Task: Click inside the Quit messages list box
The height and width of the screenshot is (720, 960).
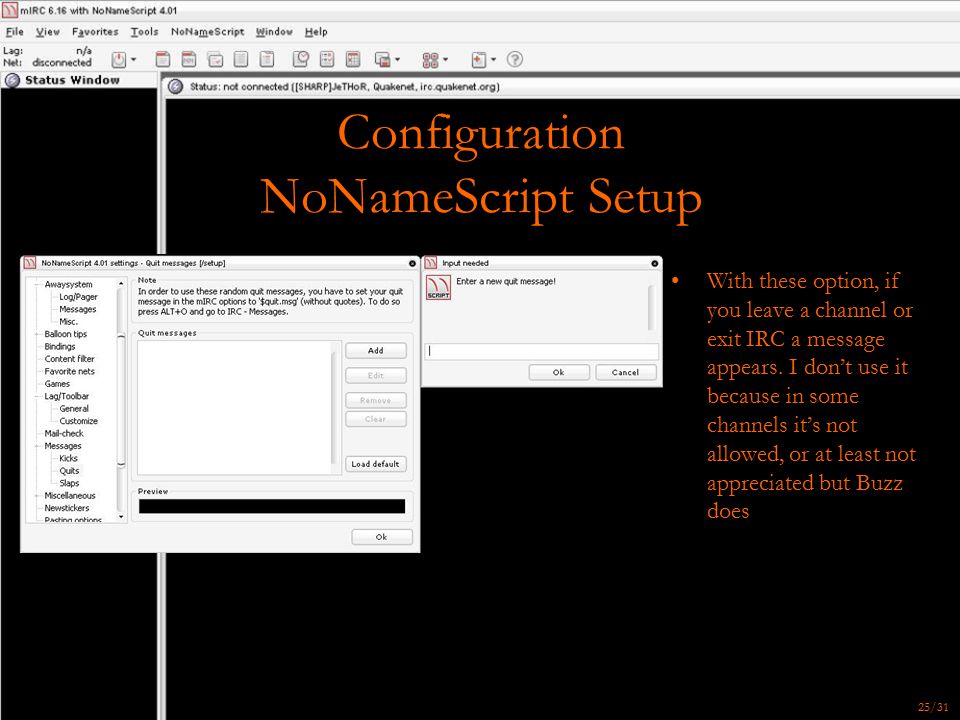Action: [x=234, y=407]
